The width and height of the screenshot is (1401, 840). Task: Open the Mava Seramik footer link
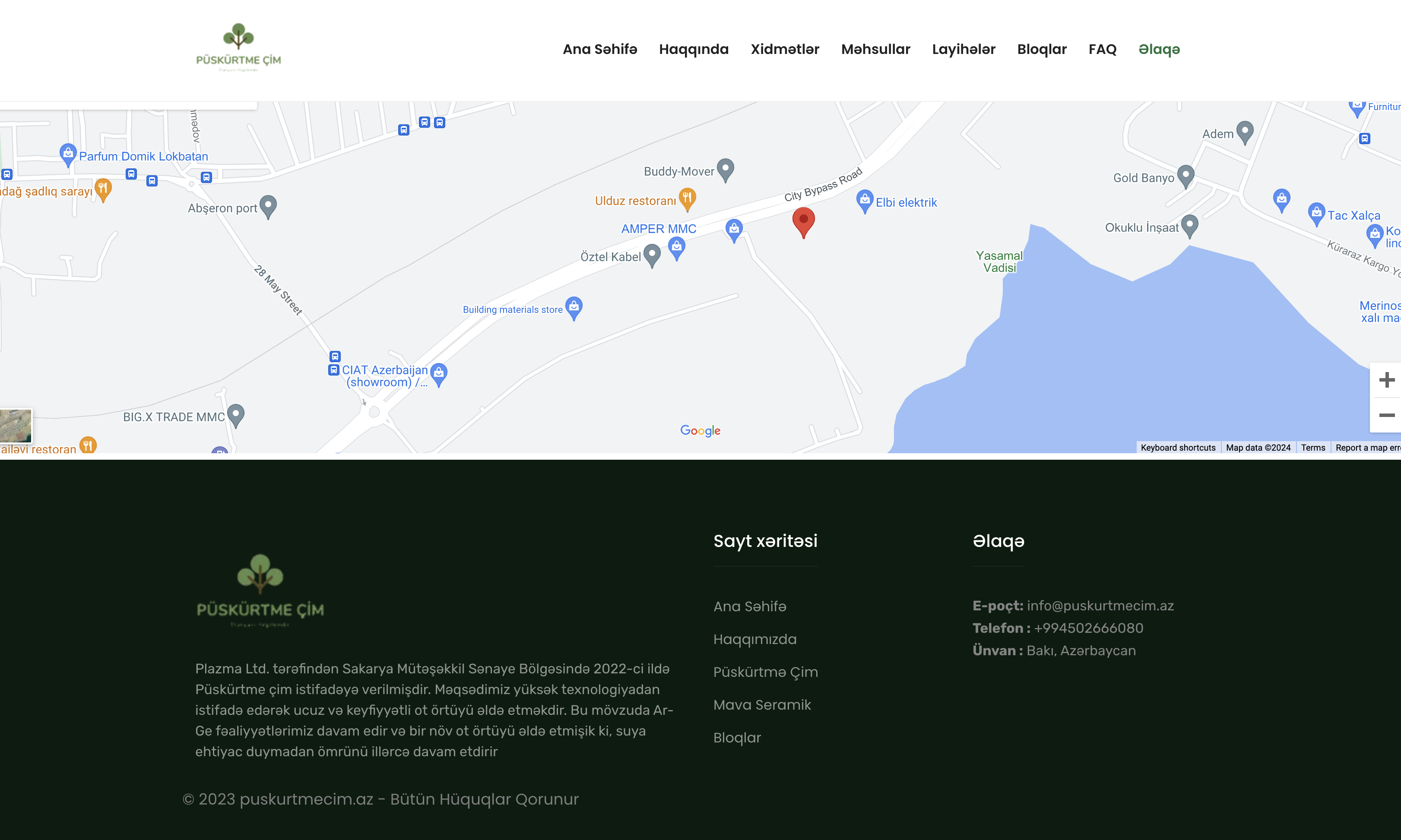762,705
